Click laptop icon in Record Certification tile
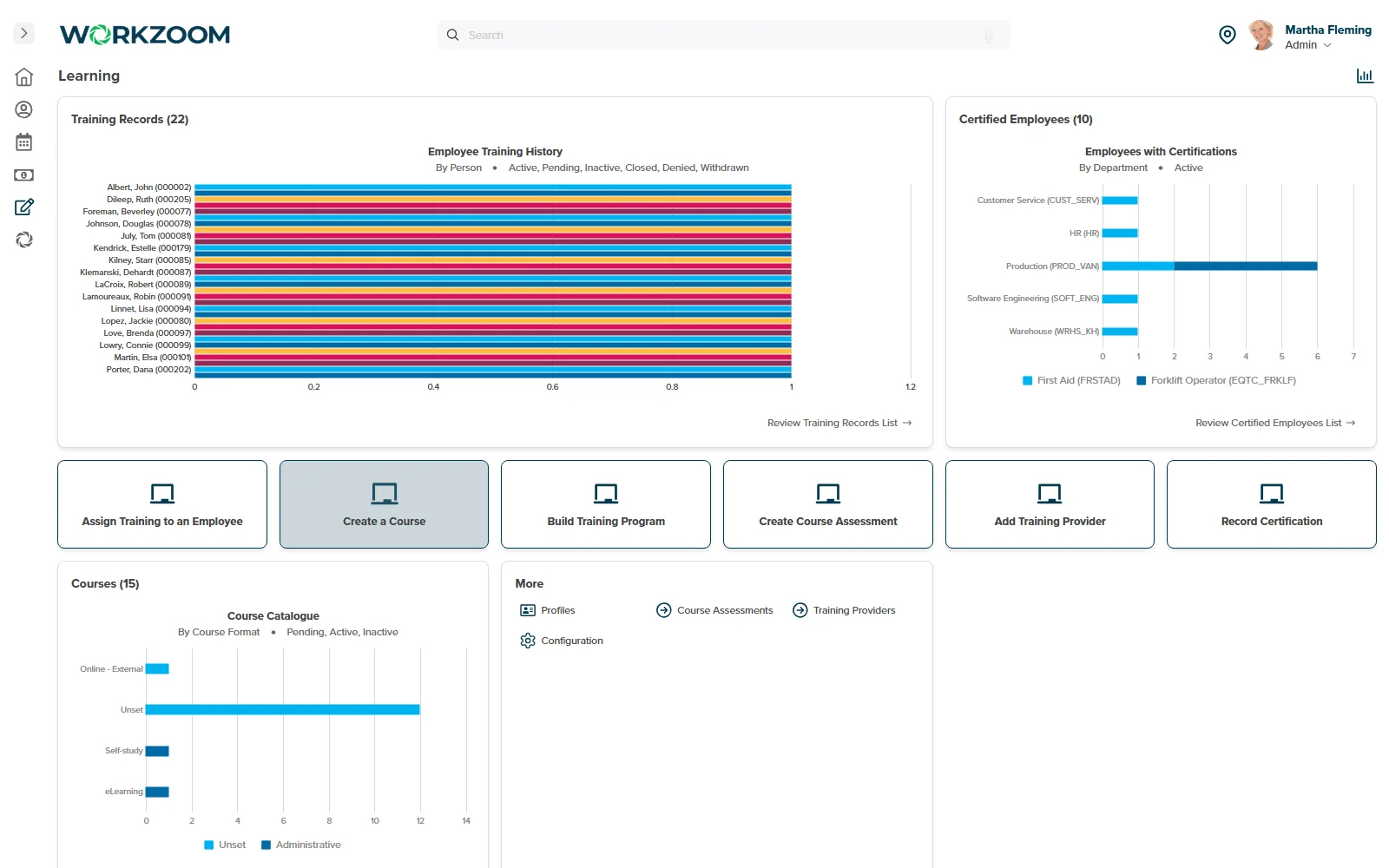 (x=1272, y=494)
